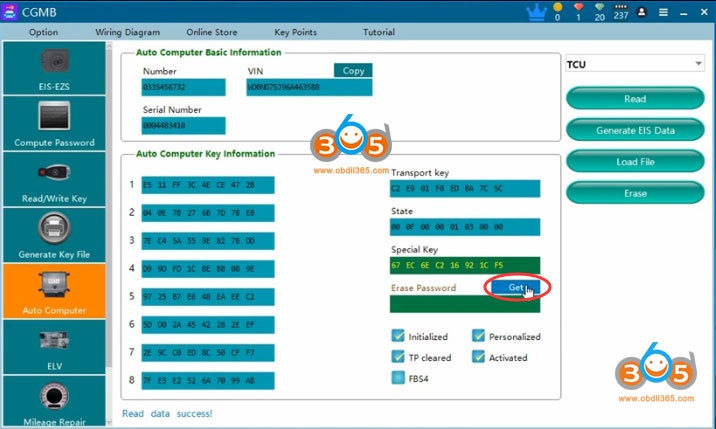Select key 8 hex data field
Image resolution: width=716 pixels, height=429 pixels.
(208, 380)
